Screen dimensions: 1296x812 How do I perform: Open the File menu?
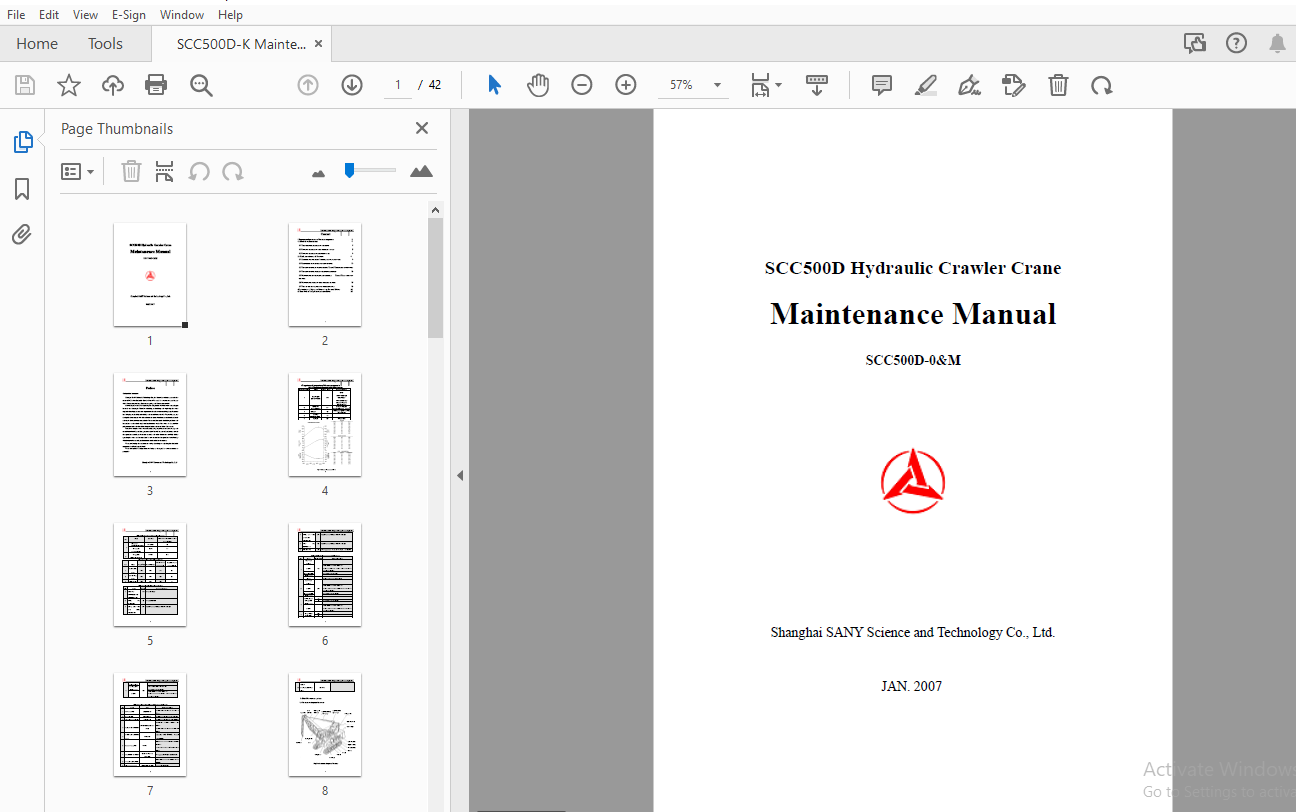point(16,14)
